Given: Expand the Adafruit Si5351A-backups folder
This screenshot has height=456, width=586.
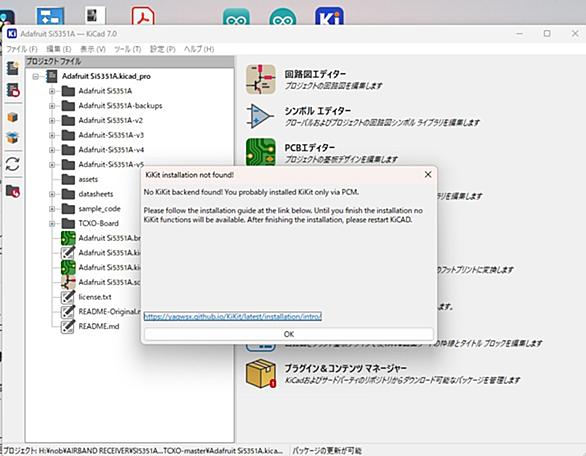Looking at the screenshot, I should [52, 106].
